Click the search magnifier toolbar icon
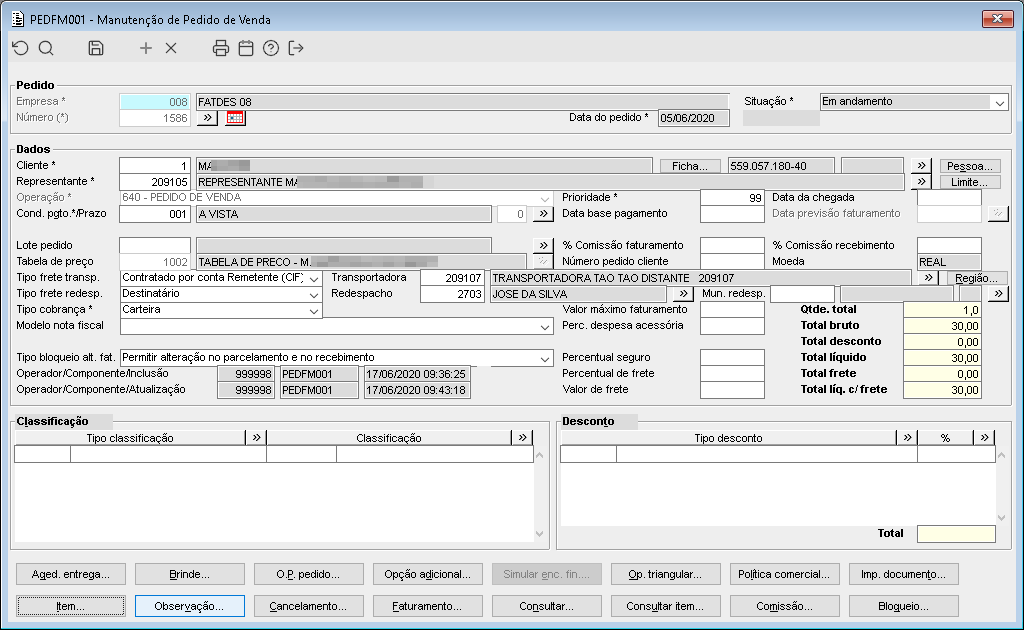Image resolution: width=1024 pixels, height=630 pixels. click(x=46, y=48)
